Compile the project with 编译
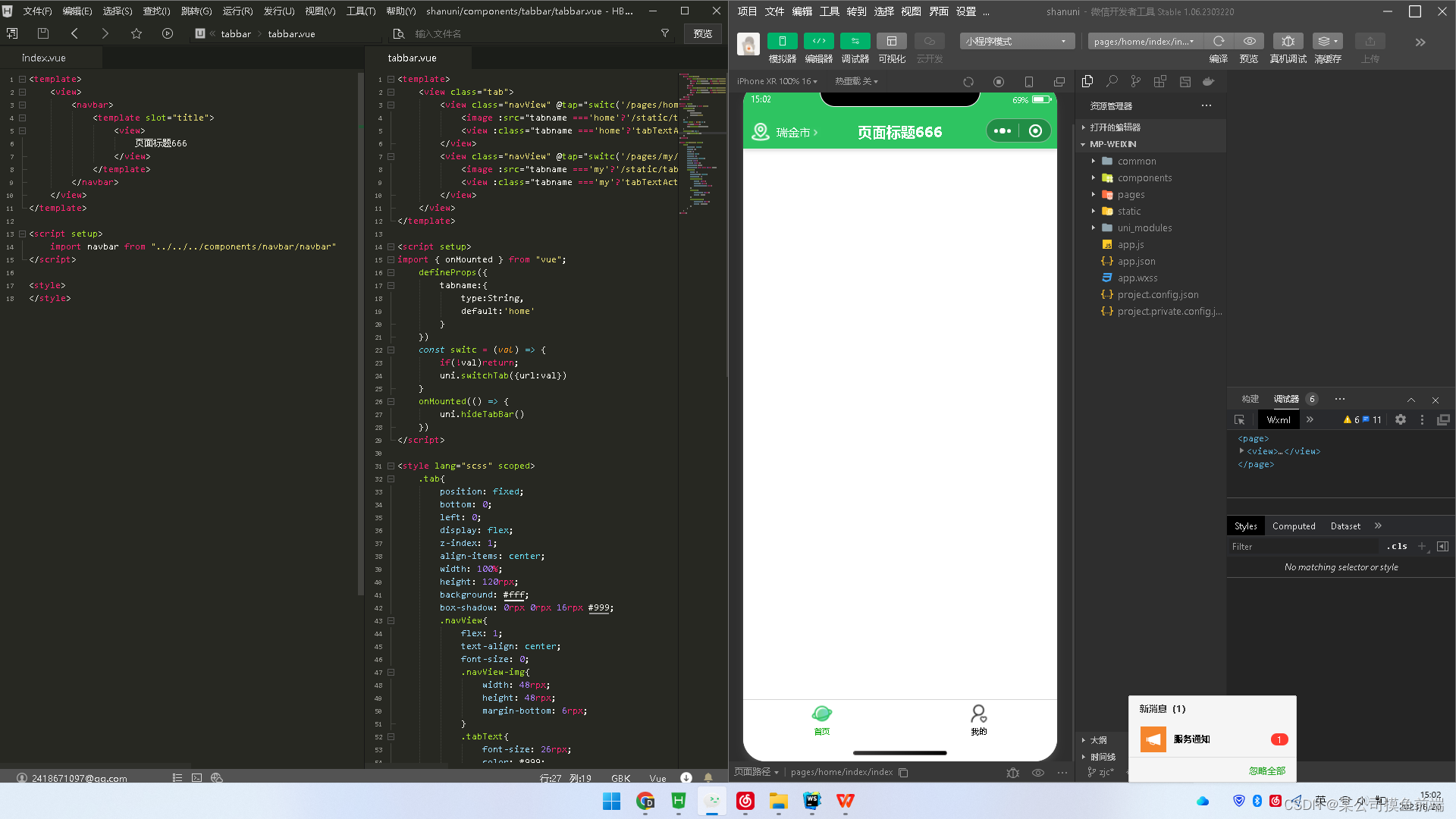Image resolution: width=1456 pixels, height=819 pixels. tap(1217, 47)
